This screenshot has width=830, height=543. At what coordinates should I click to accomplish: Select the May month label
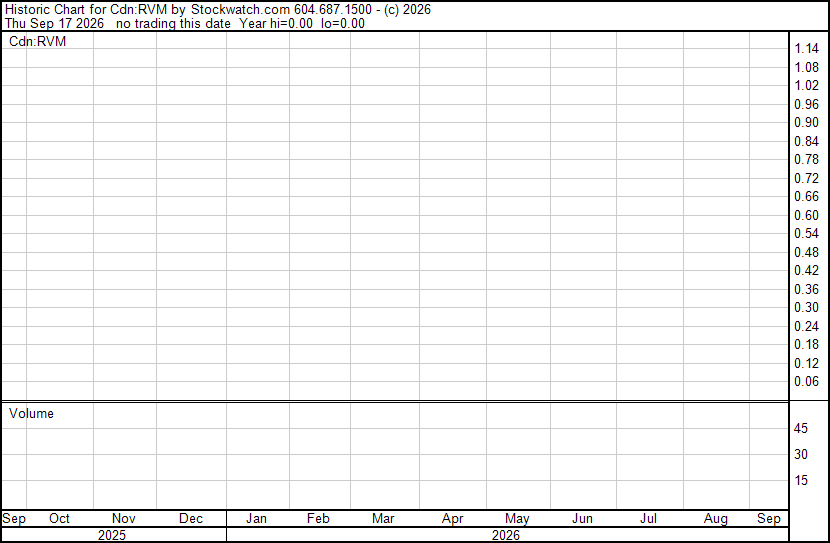pos(517,518)
